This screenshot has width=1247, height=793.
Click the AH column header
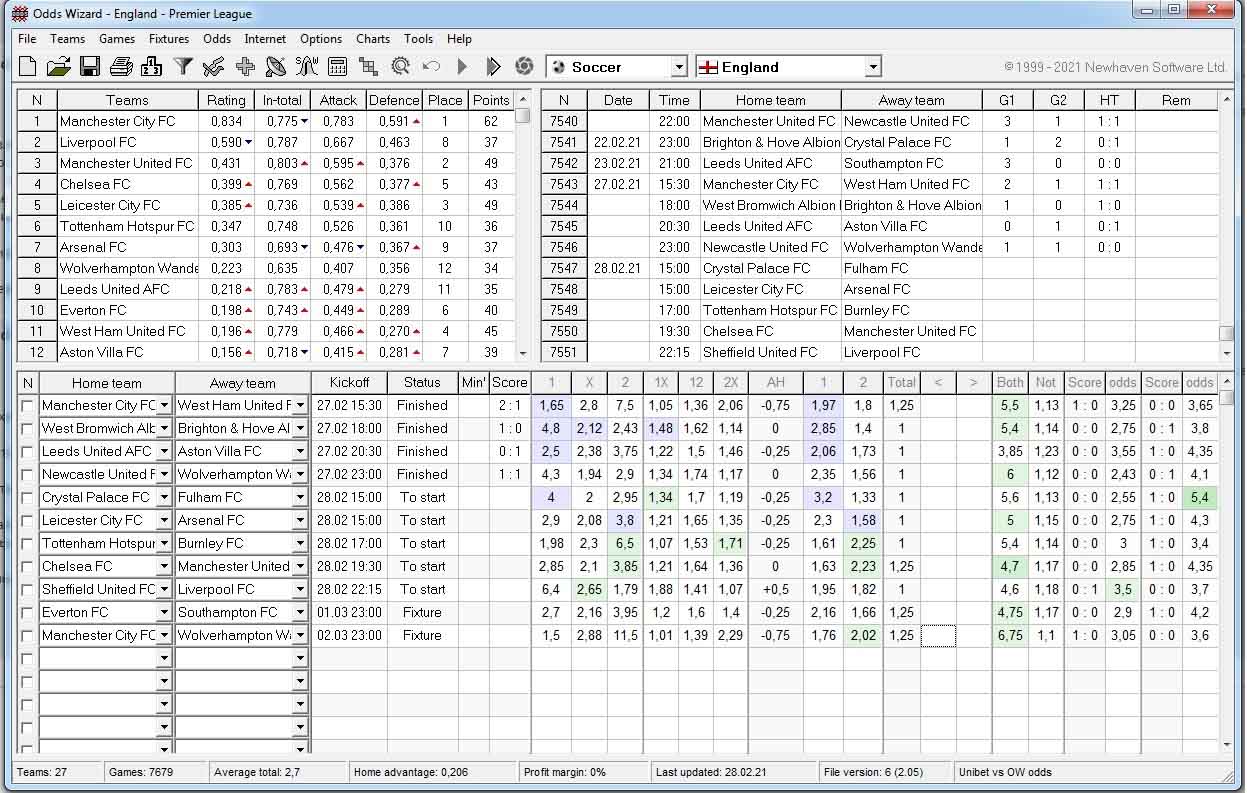775,383
